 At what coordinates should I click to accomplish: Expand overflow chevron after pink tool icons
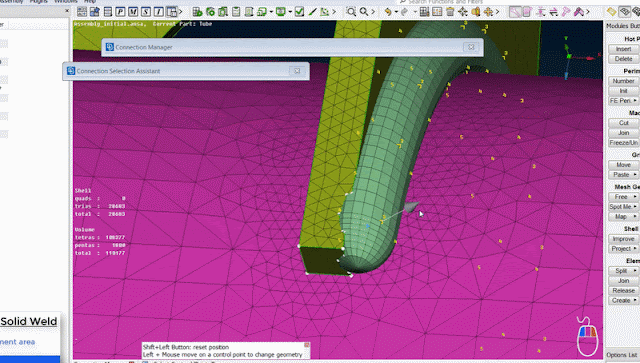tap(588, 12)
